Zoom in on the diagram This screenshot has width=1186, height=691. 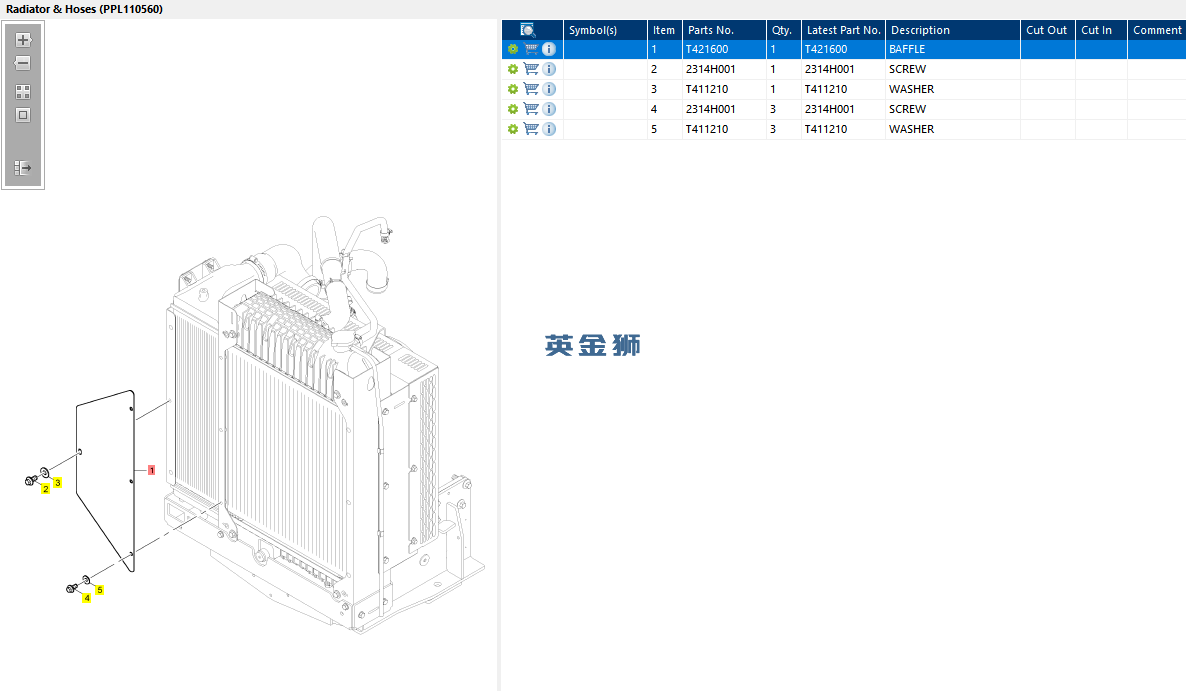pyautogui.click(x=23, y=40)
